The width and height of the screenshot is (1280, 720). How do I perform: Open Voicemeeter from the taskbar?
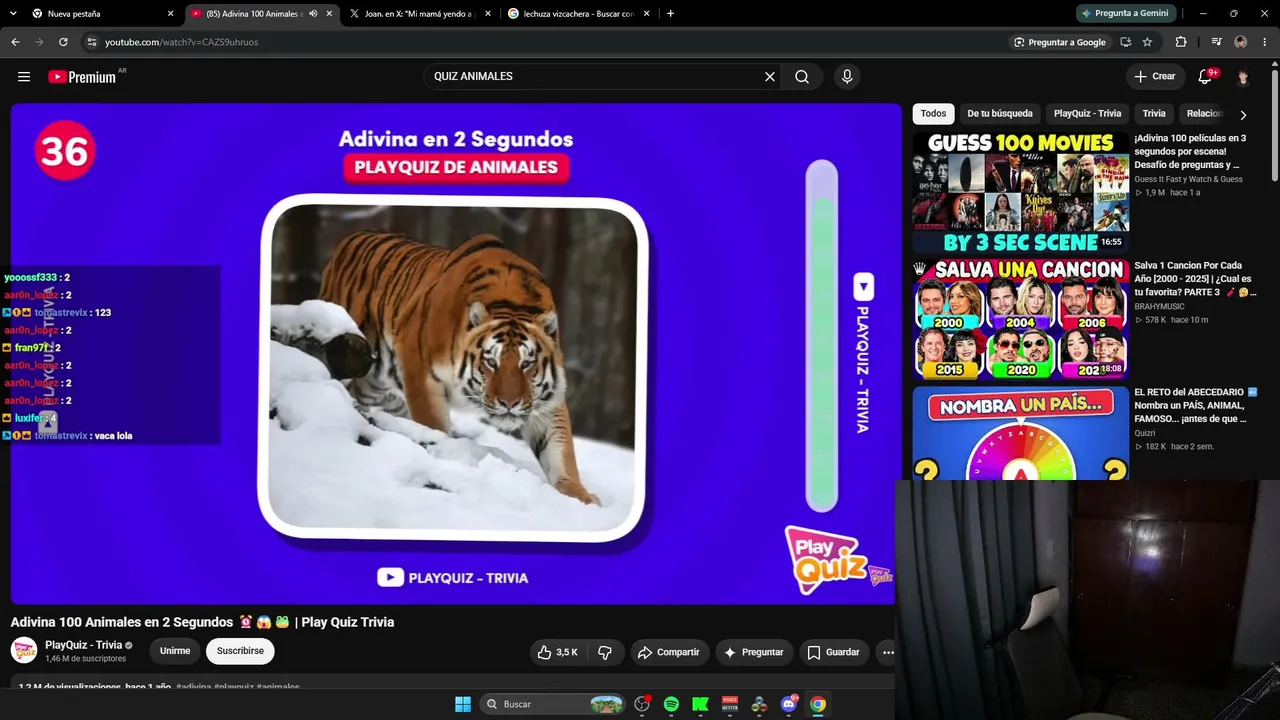730,704
